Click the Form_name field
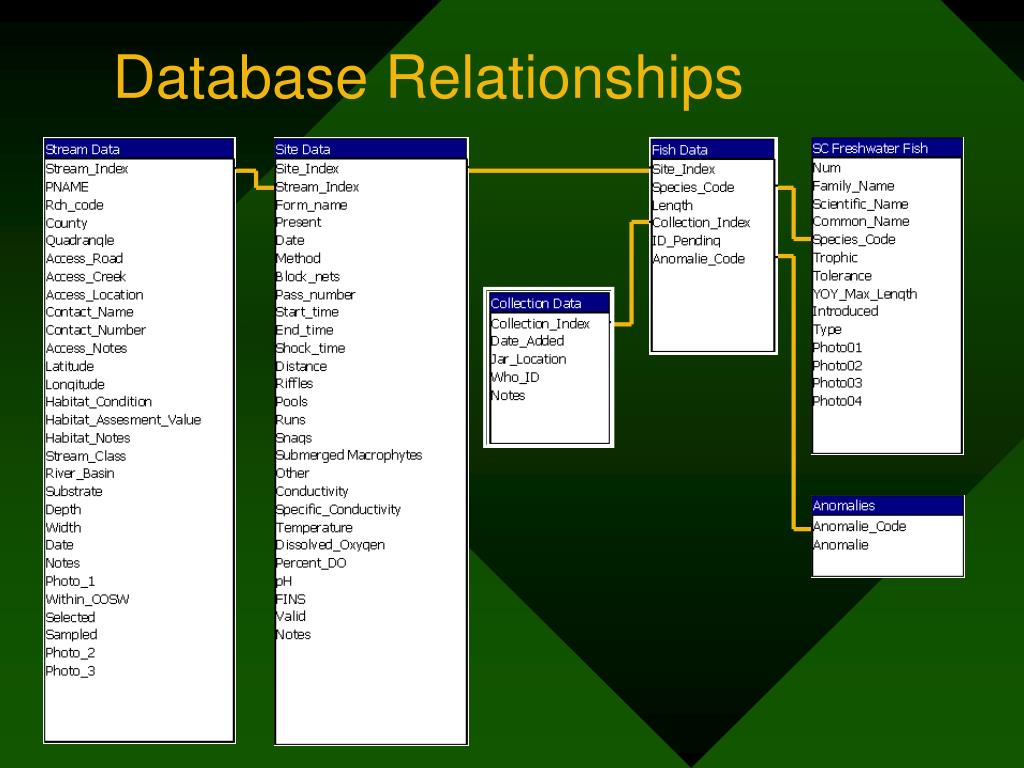 [312, 205]
